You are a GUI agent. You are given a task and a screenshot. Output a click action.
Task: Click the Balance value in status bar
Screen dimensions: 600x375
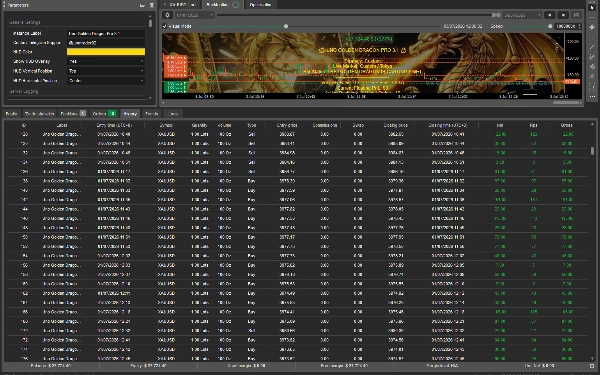pyautogui.click(x=50, y=366)
